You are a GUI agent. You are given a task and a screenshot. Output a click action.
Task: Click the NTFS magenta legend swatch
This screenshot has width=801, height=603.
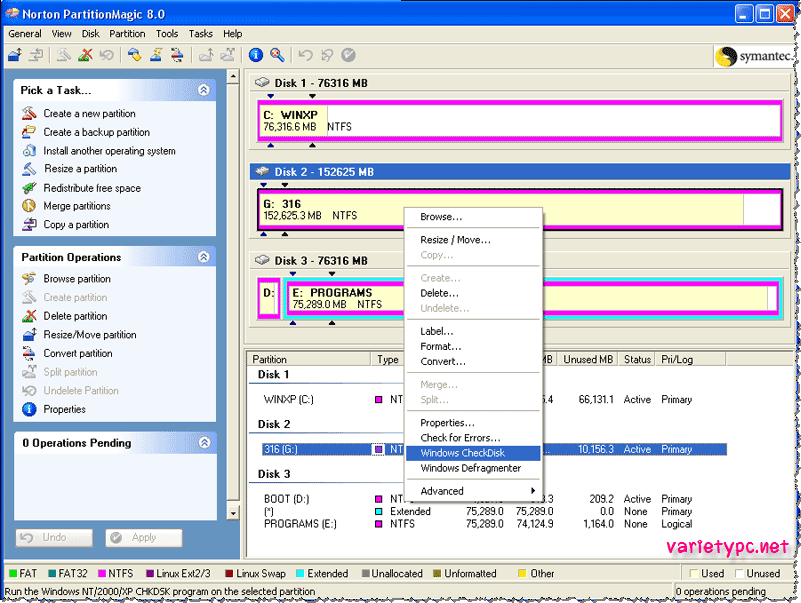[x=101, y=573]
